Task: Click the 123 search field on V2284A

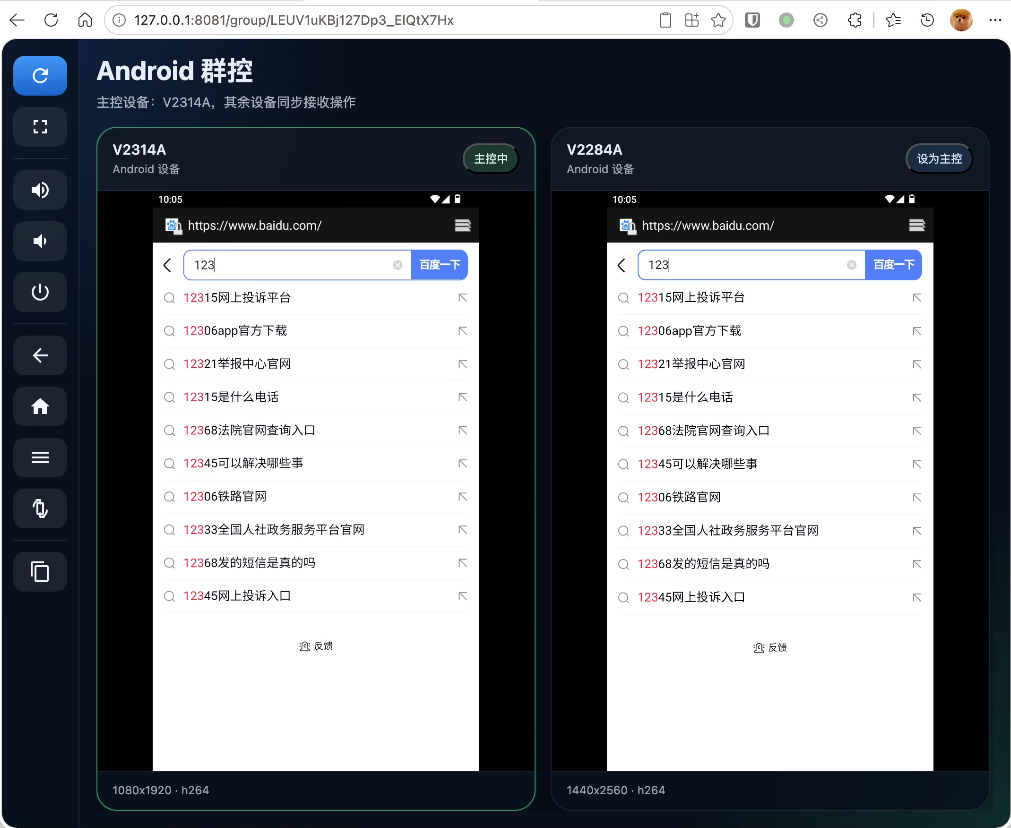Action: [751, 265]
